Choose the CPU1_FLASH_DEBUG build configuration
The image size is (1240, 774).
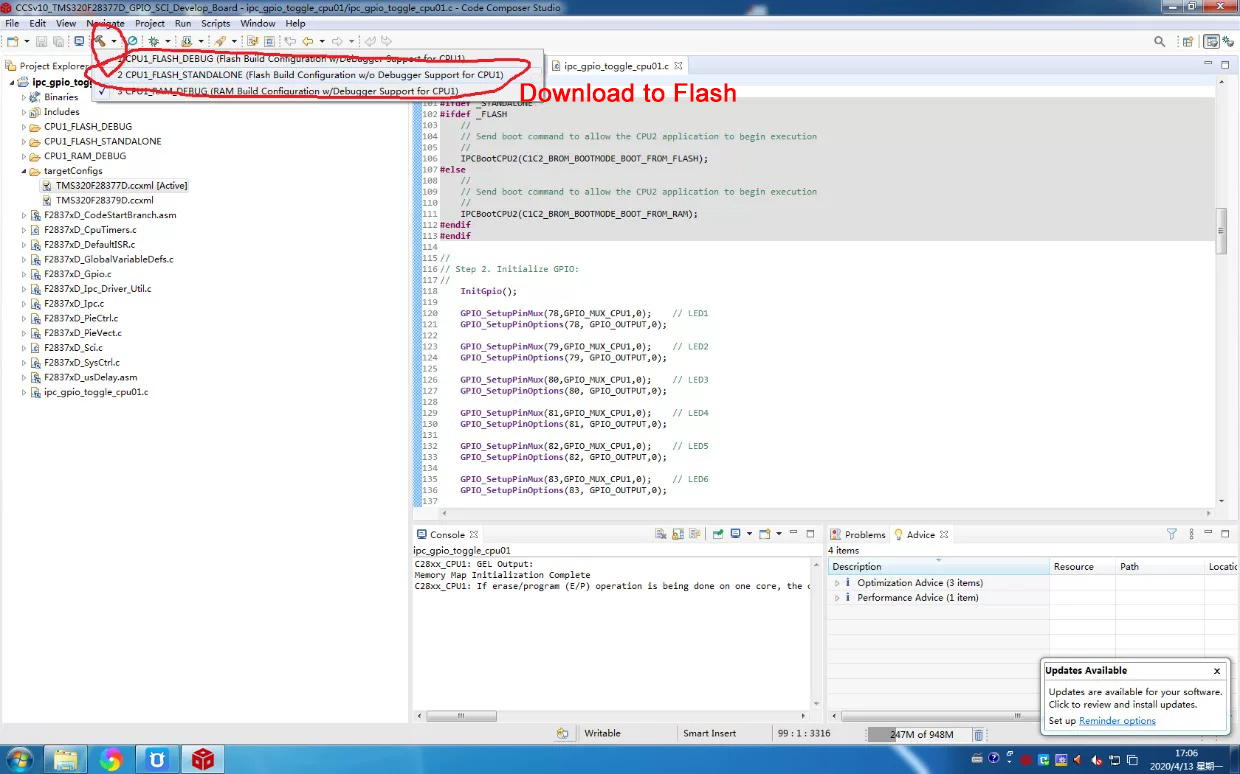(x=292, y=59)
